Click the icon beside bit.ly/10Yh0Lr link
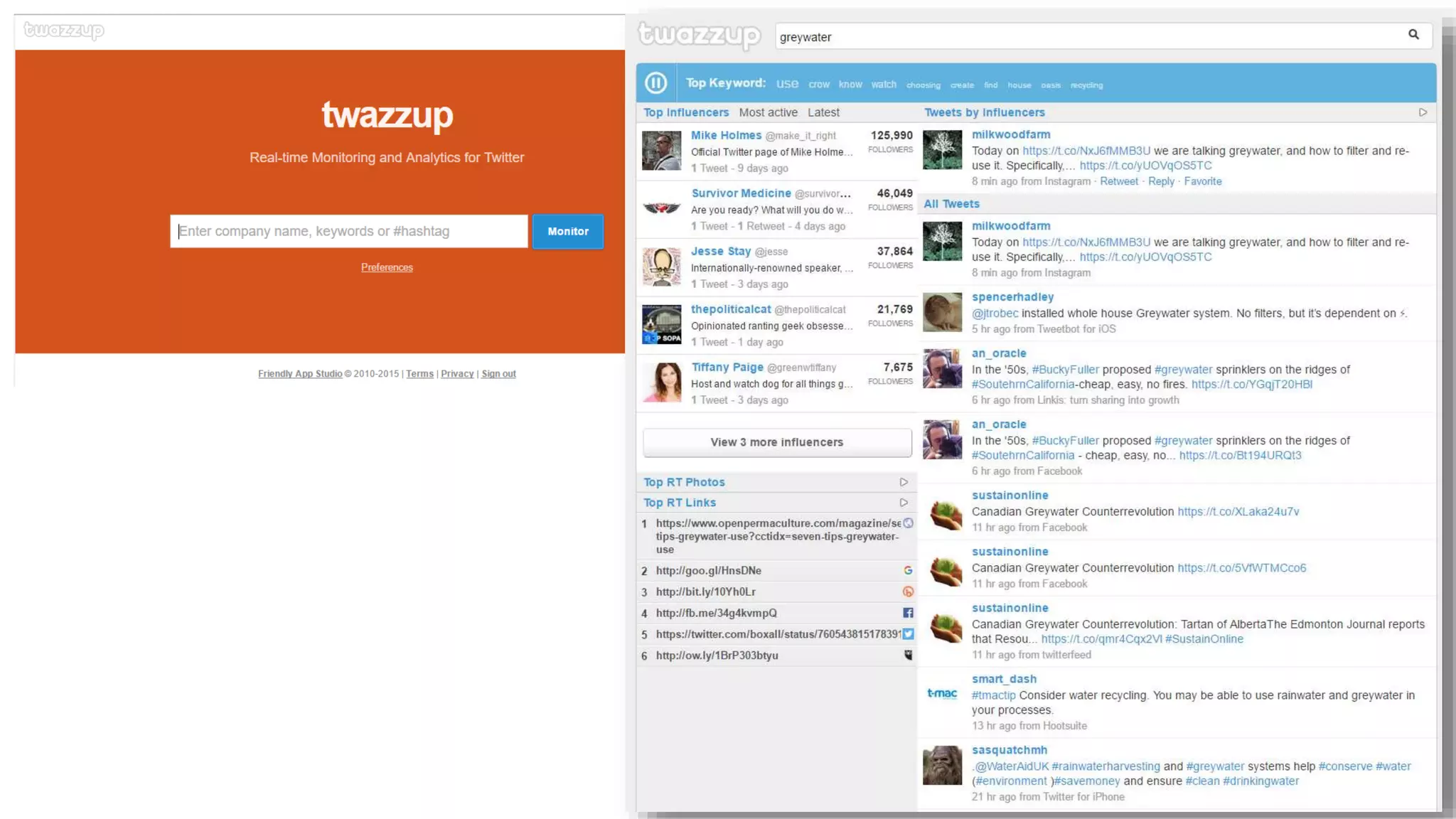Screen dimensions: 1456x819 pos(908,591)
